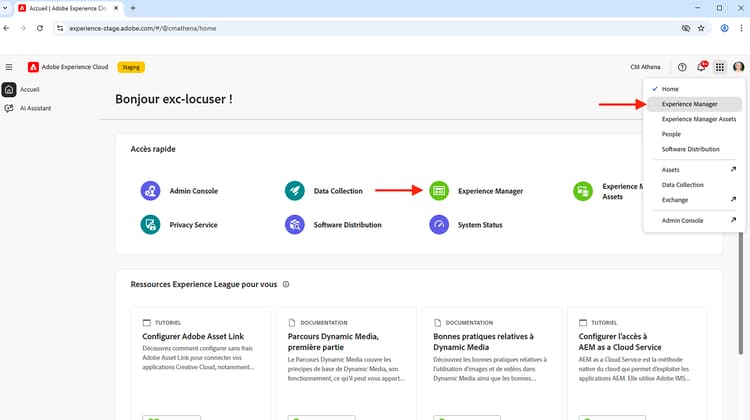750x420 pixels.
Task: Reload the browser page
Action: 40,28
